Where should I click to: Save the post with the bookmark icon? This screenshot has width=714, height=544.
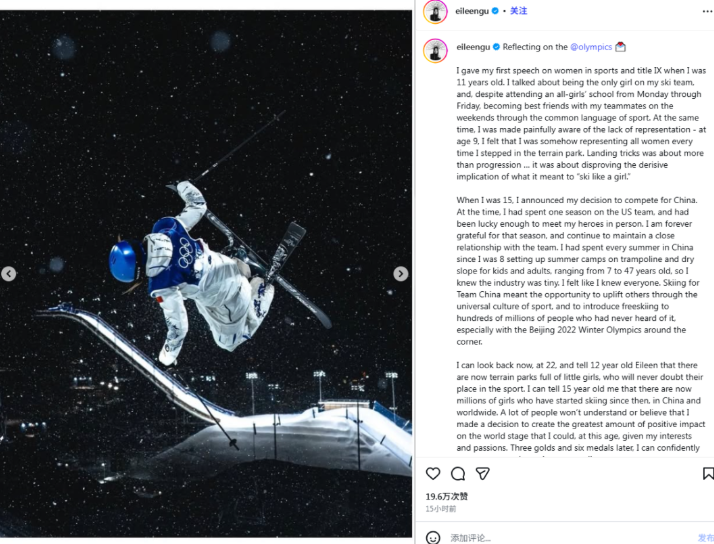tap(708, 473)
